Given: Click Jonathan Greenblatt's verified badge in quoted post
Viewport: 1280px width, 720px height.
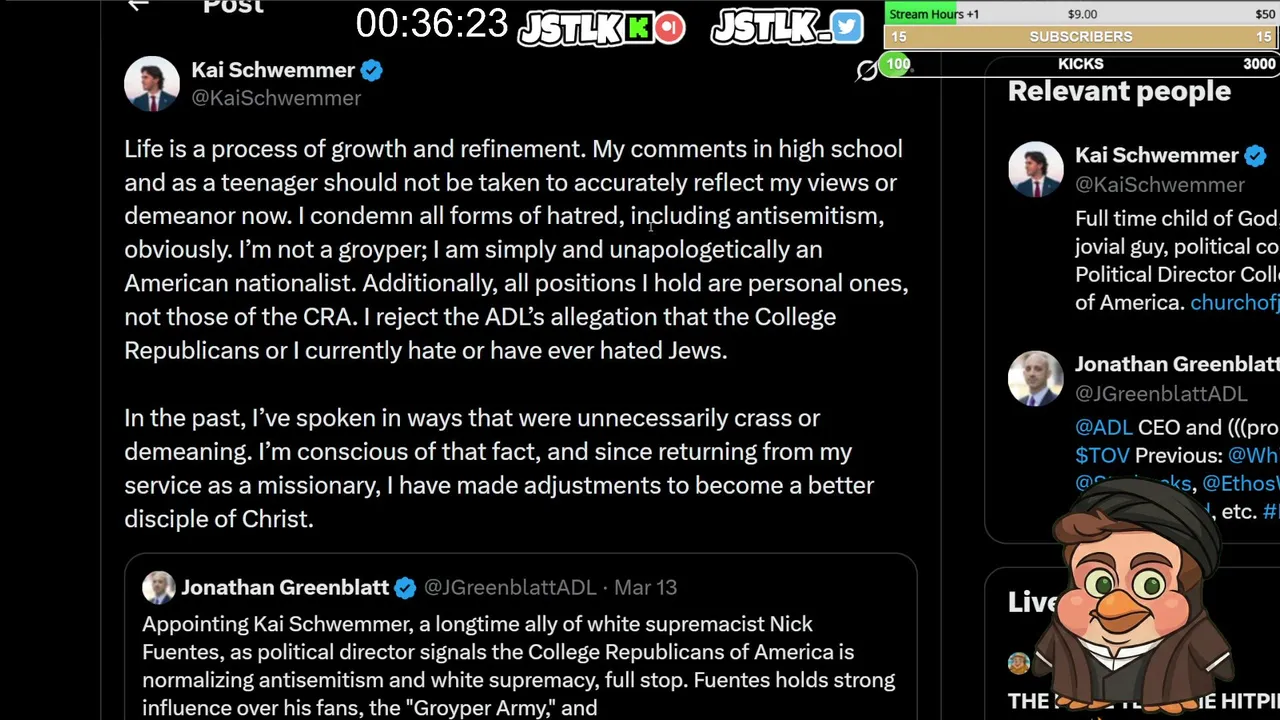Looking at the screenshot, I should [x=405, y=588].
